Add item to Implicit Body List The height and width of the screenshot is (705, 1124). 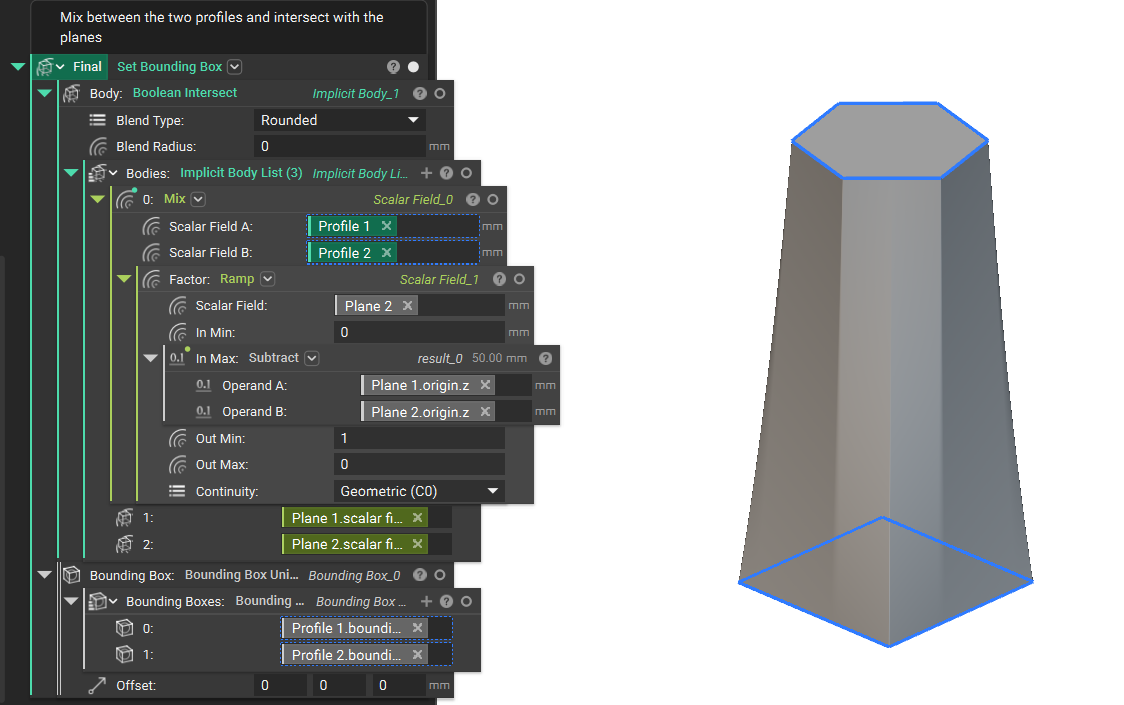pyautogui.click(x=427, y=173)
